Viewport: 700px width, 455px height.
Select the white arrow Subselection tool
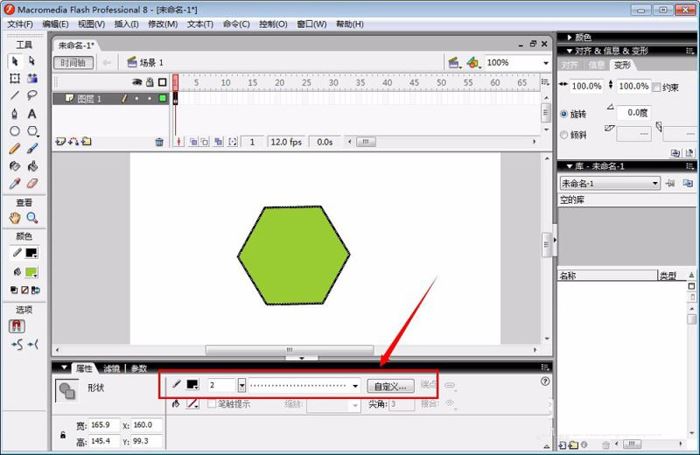[32, 61]
